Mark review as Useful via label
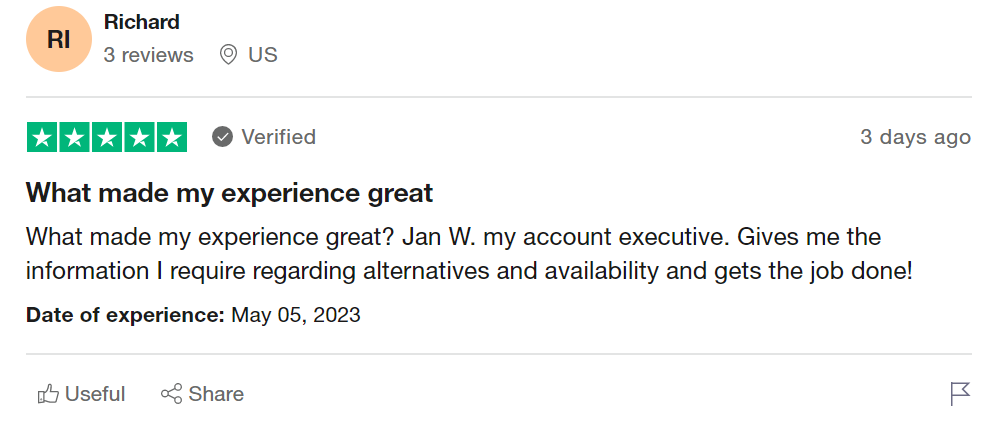The image size is (998, 428). [x=95, y=394]
